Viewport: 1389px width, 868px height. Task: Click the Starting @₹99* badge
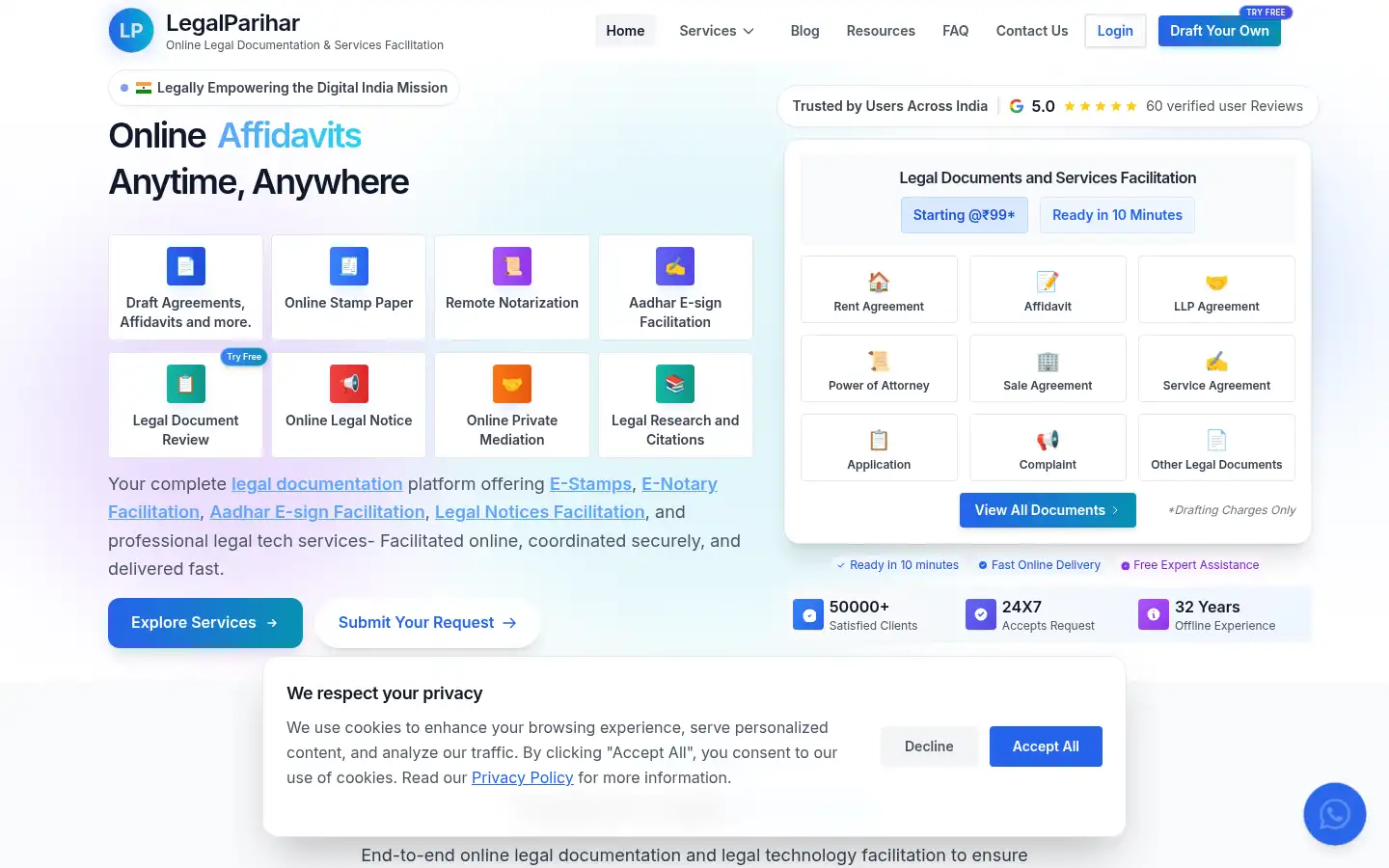point(965,215)
